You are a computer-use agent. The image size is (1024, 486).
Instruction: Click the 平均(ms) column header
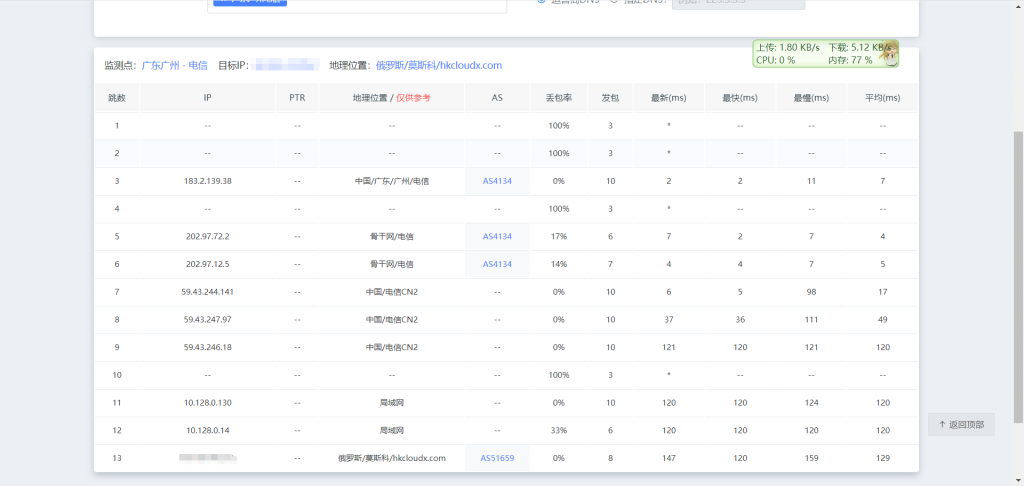pyautogui.click(x=882, y=98)
